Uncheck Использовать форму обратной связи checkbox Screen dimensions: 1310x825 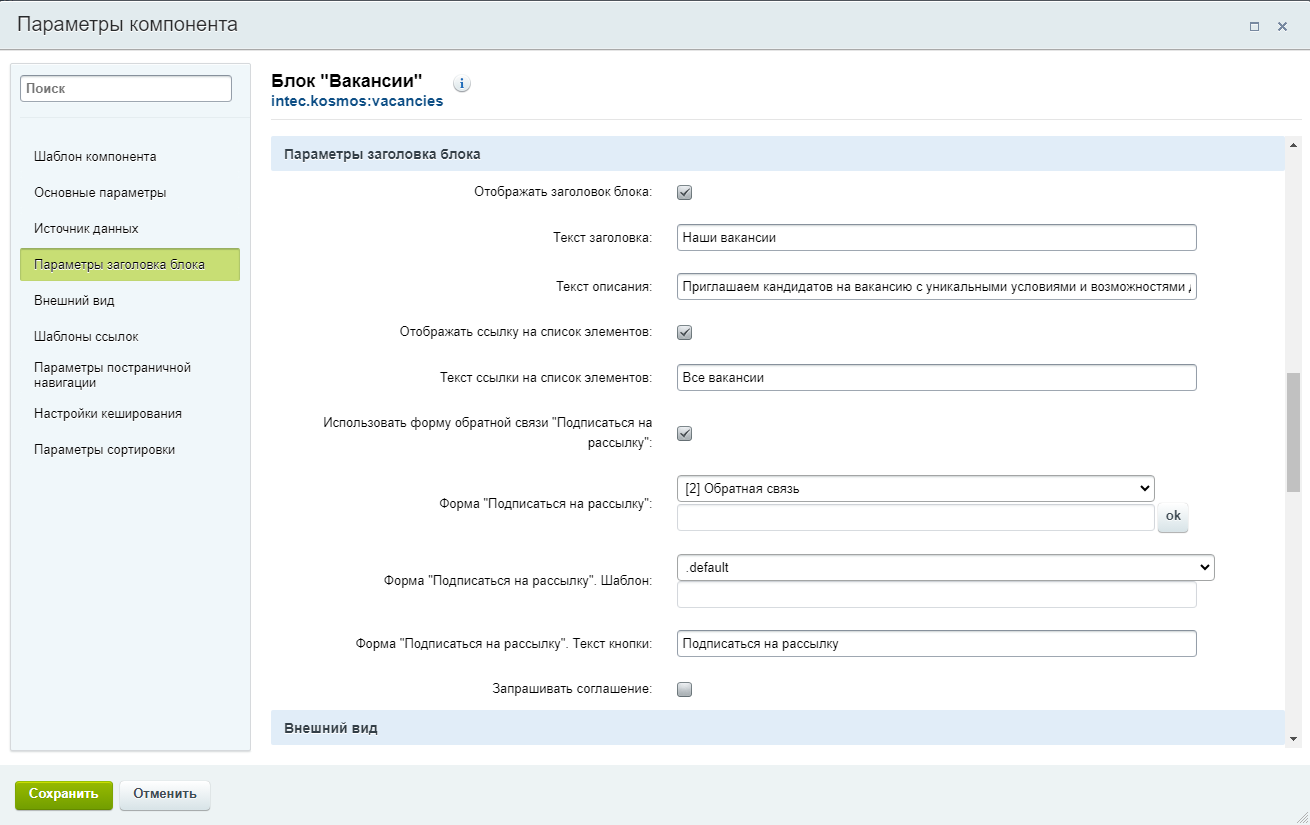685,433
